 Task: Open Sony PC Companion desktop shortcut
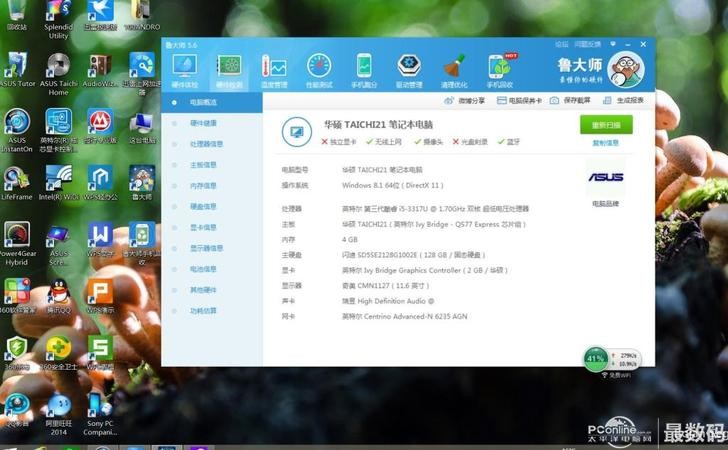[100, 414]
